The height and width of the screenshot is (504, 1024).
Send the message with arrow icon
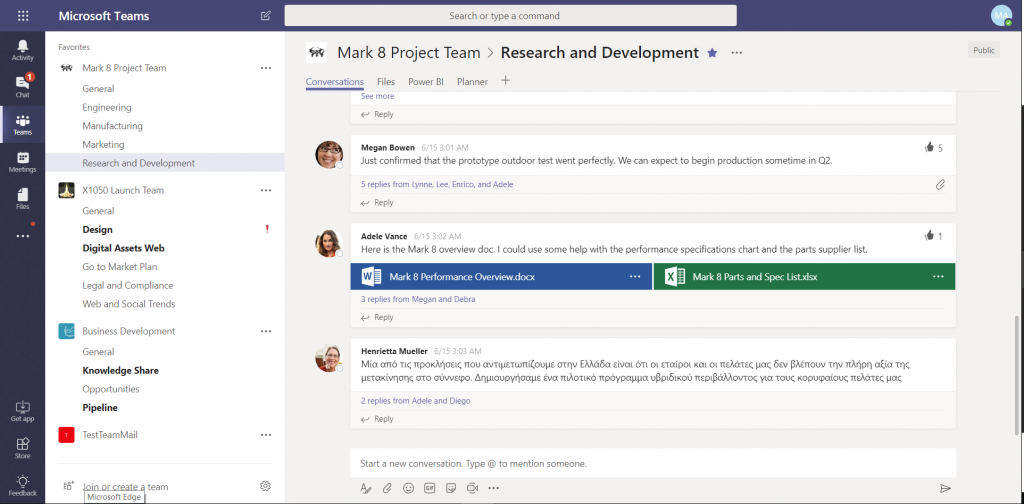pos(945,488)
